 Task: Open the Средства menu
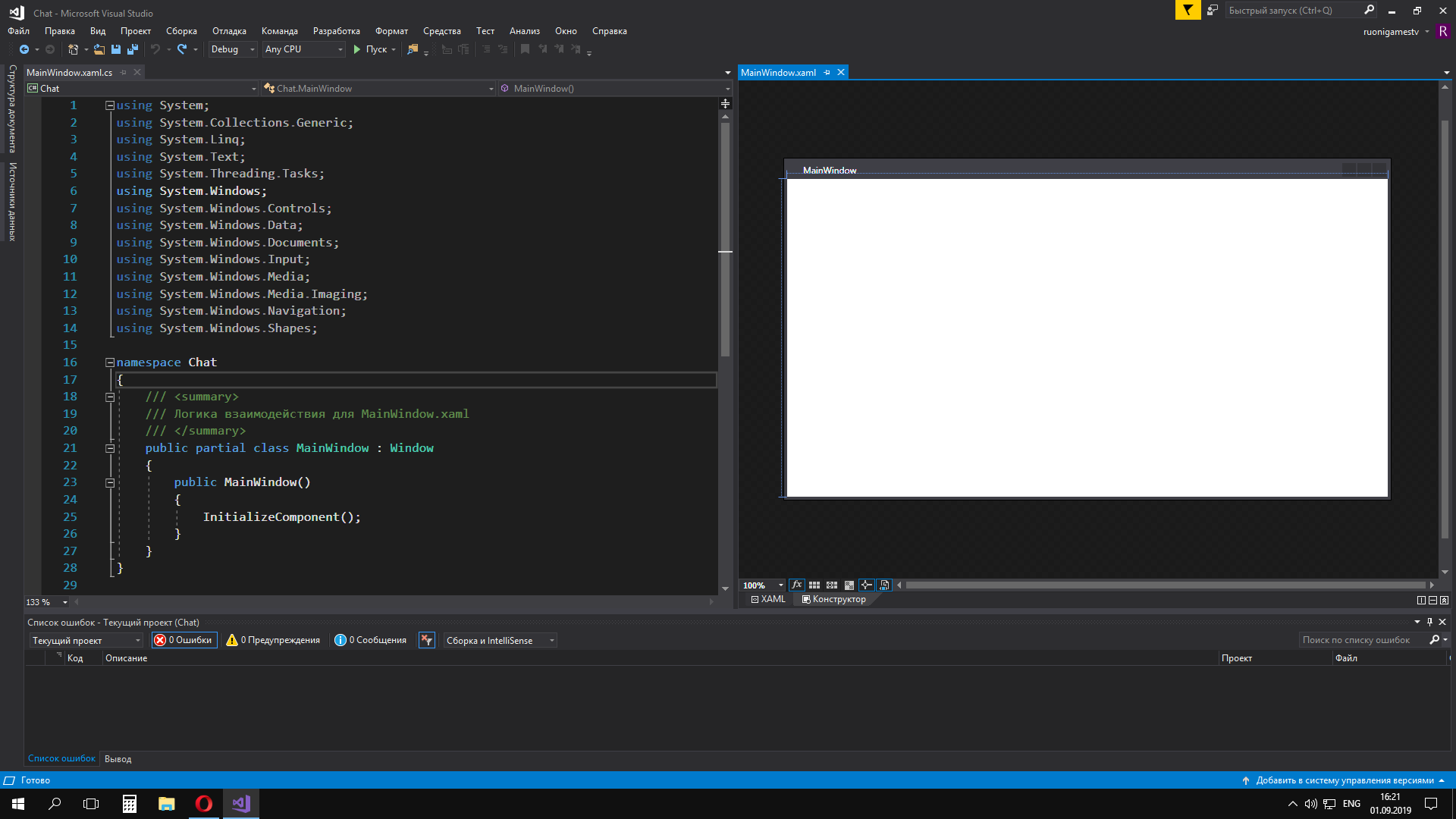(442, 31)
